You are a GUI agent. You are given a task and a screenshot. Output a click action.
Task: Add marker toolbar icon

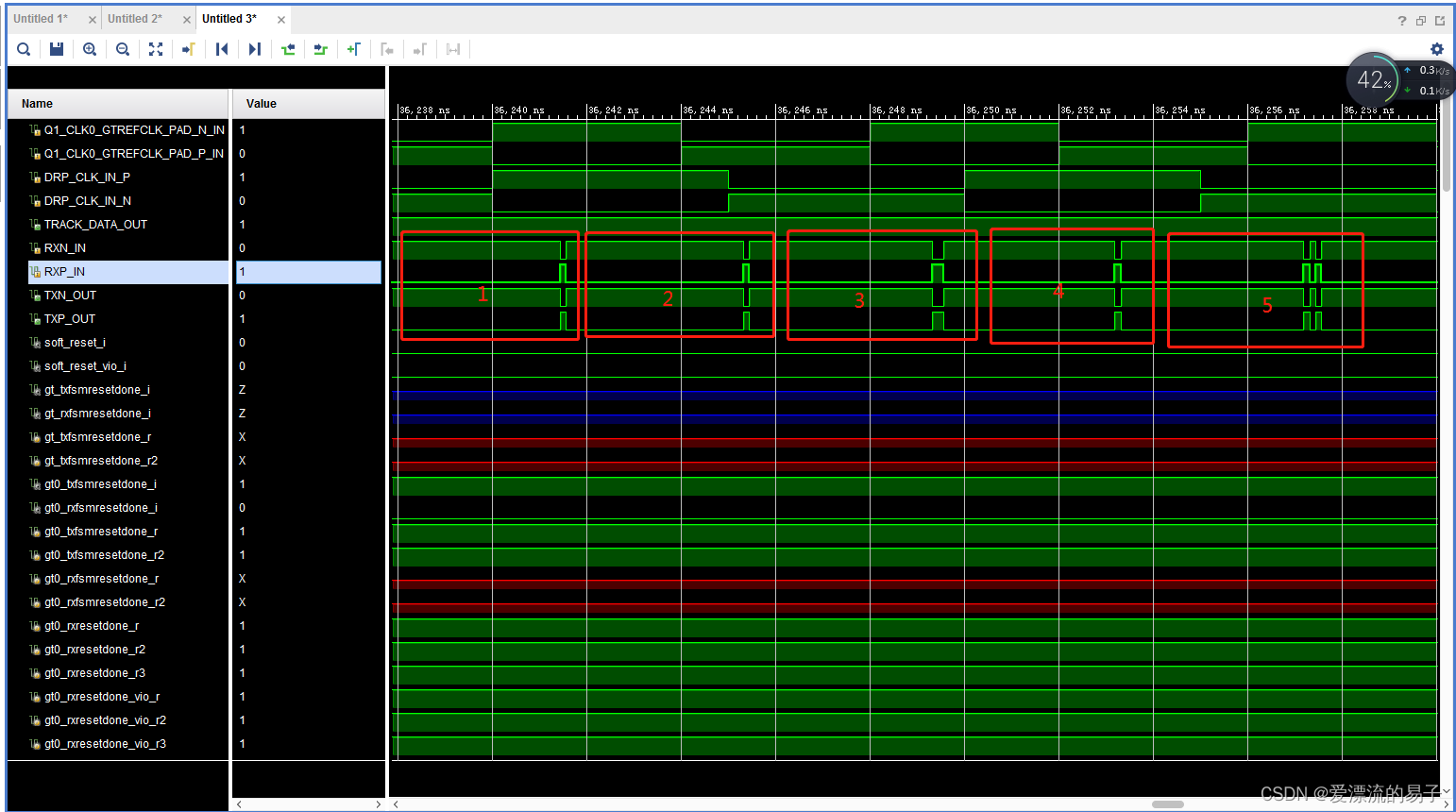tap(354, 49)
